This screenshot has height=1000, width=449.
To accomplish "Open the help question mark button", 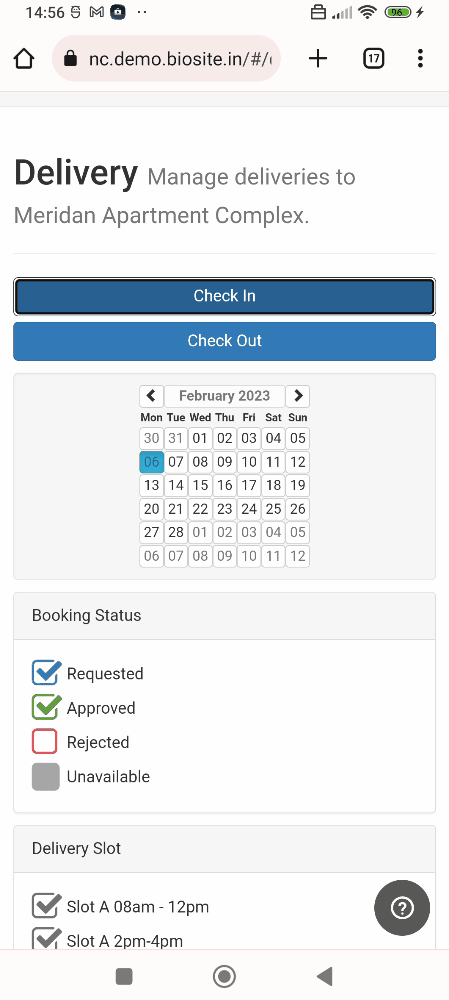I will (x=402, y=908).
